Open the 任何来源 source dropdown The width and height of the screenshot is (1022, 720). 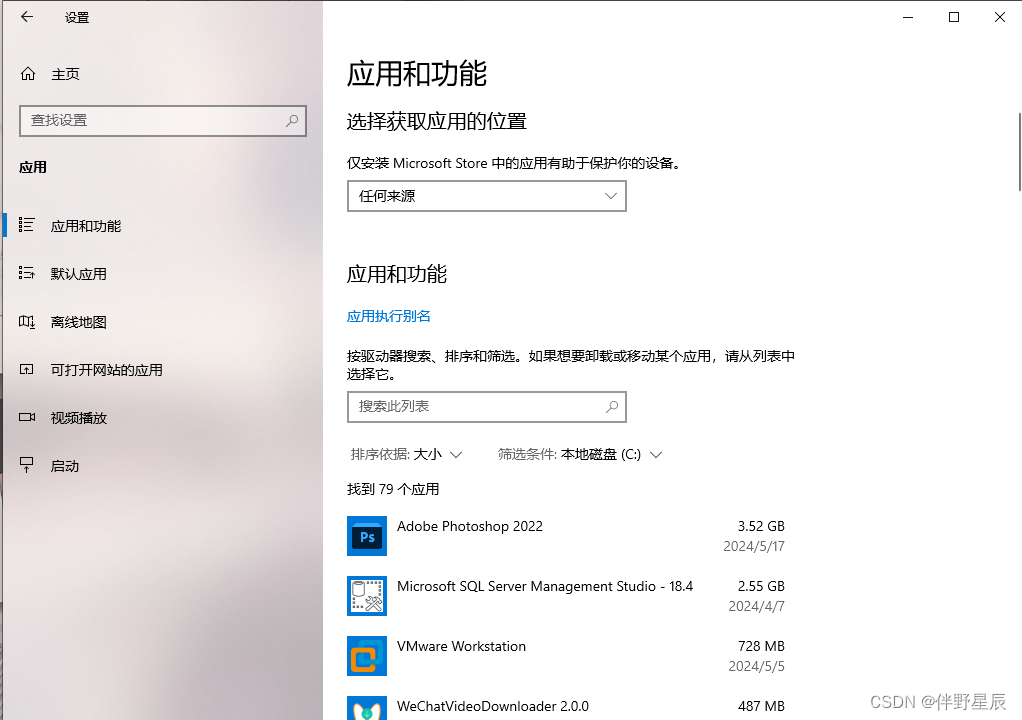pyautogui.click(x=487, y=196)
